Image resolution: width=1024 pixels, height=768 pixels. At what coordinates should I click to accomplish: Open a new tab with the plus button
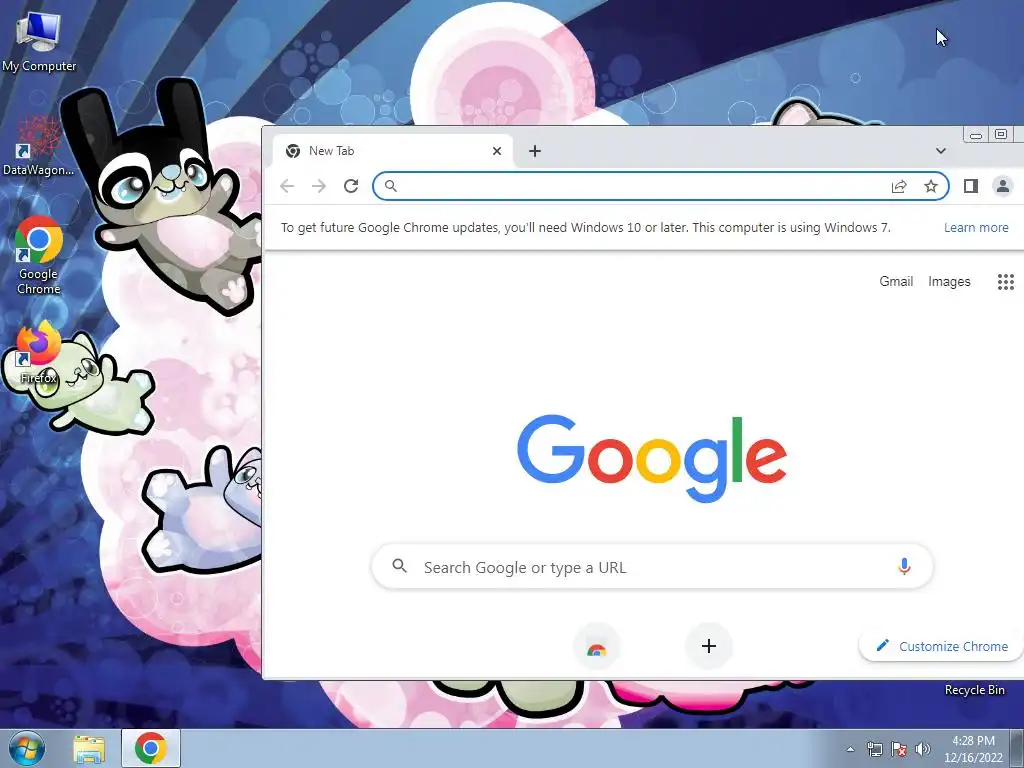535,151
